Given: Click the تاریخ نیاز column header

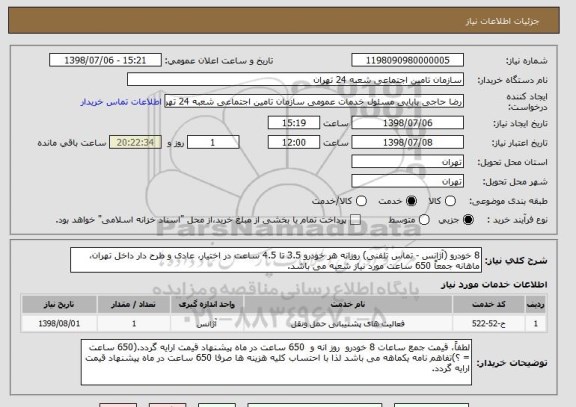Looking at the screenshot, I should 59,304.
